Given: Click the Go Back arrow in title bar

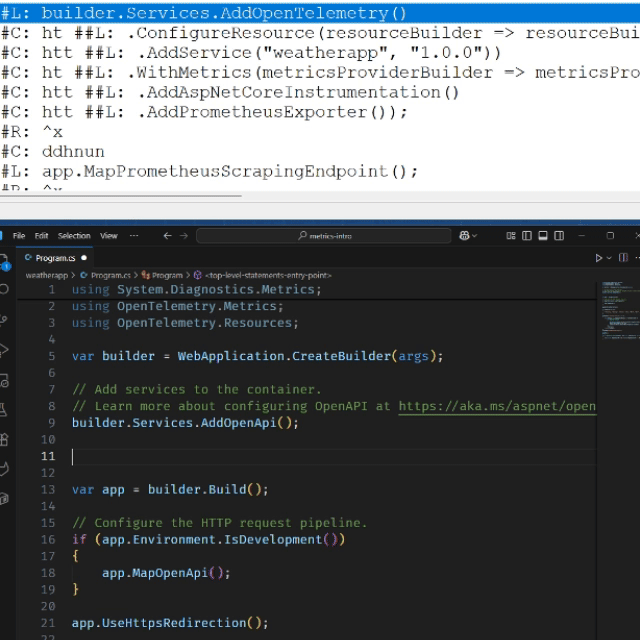Looking at the screenshot, I should [166, 236].
